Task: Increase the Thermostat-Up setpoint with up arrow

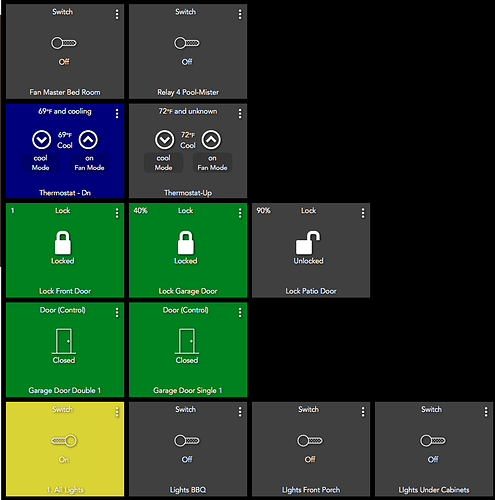Action: [x=211, y=140]
